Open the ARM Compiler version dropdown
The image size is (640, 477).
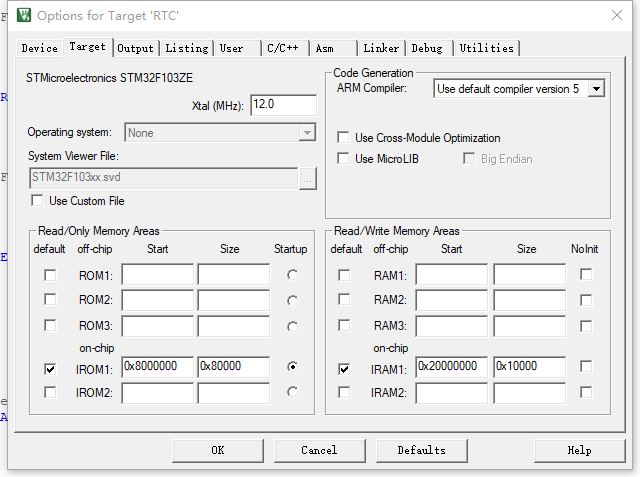pos(519,89)
